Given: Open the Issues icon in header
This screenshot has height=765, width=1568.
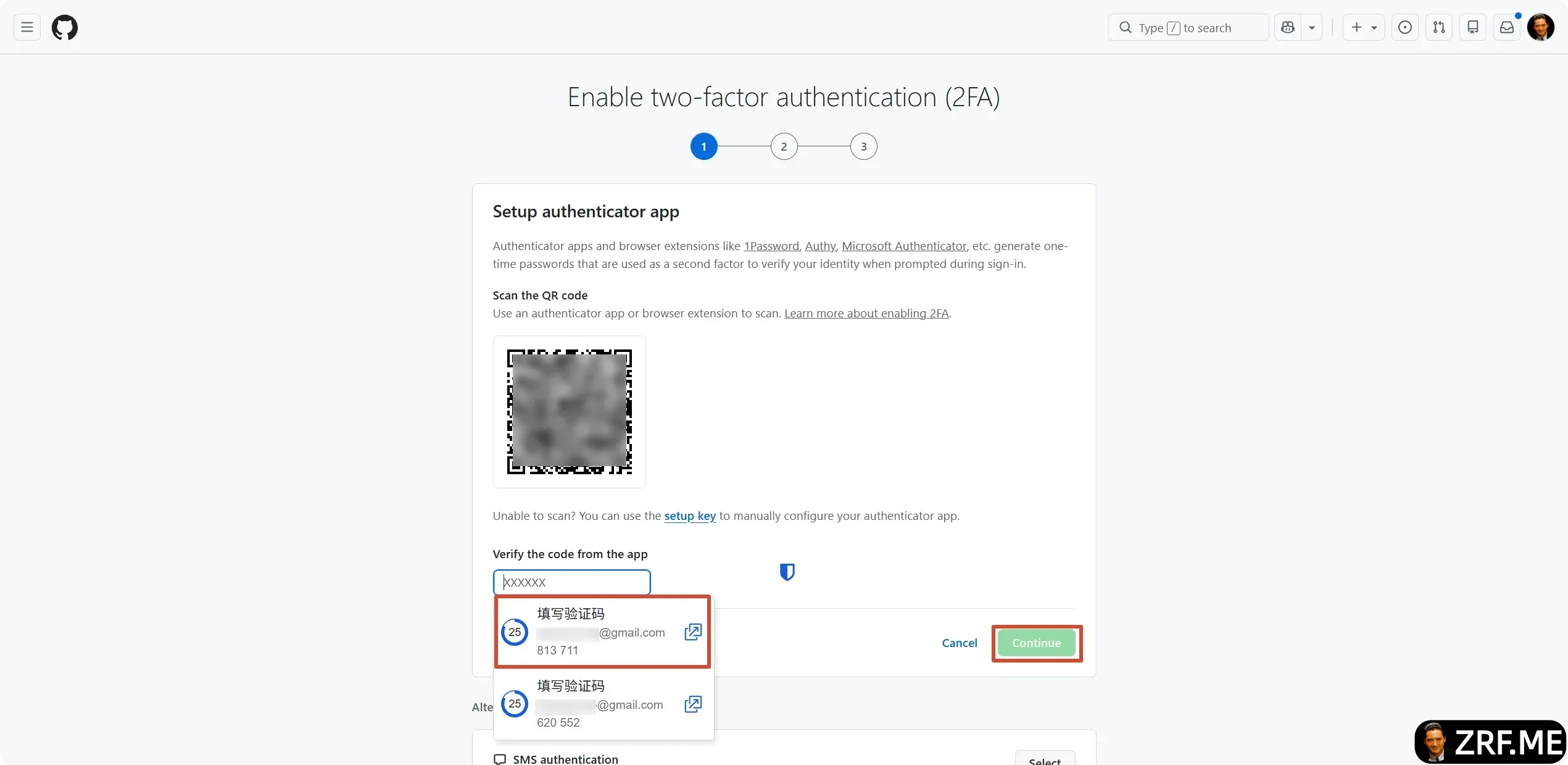Looking at the screenshot, I should point(1405,27).
